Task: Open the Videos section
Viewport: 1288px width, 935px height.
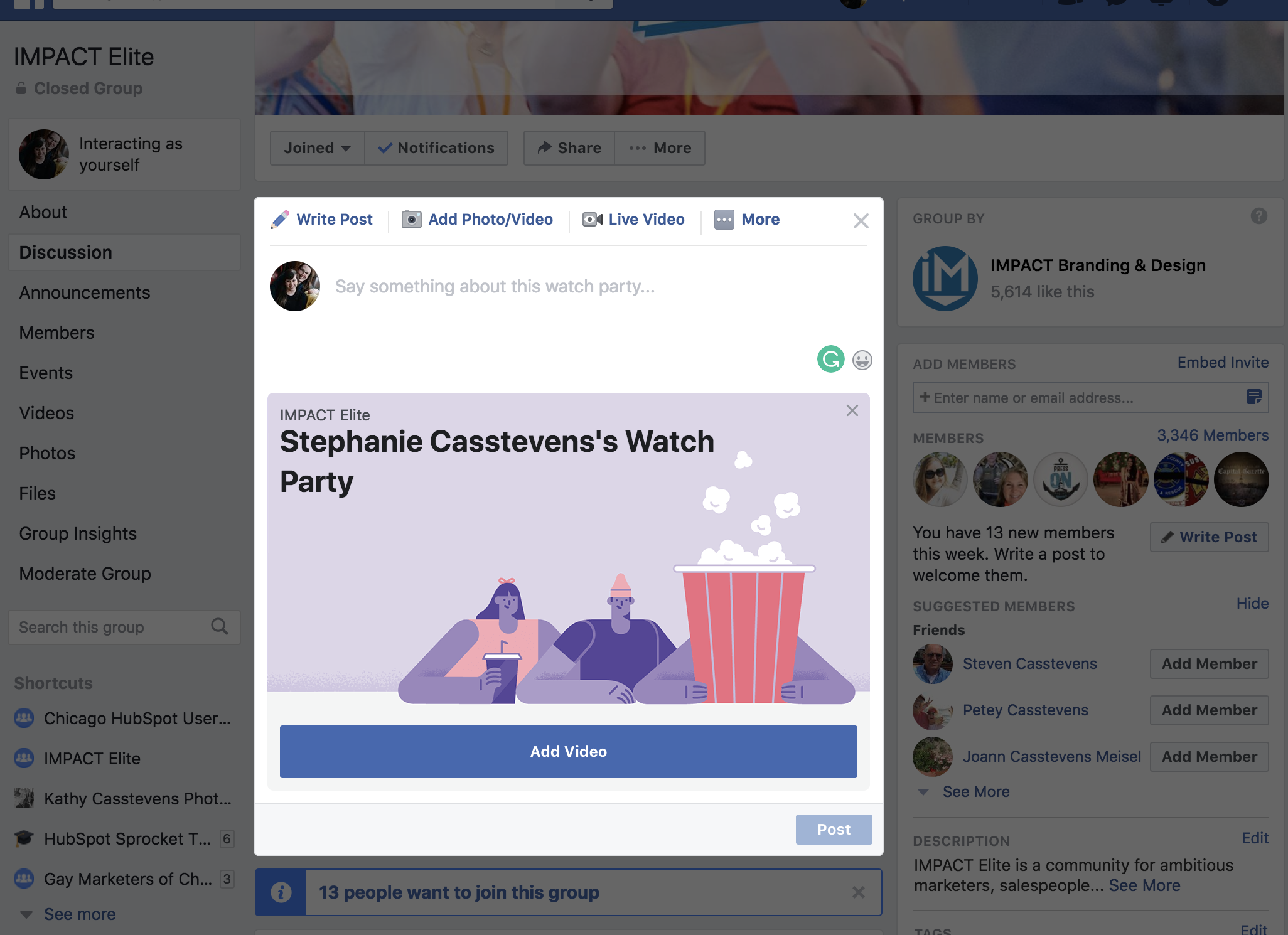Action: (46, 413)
